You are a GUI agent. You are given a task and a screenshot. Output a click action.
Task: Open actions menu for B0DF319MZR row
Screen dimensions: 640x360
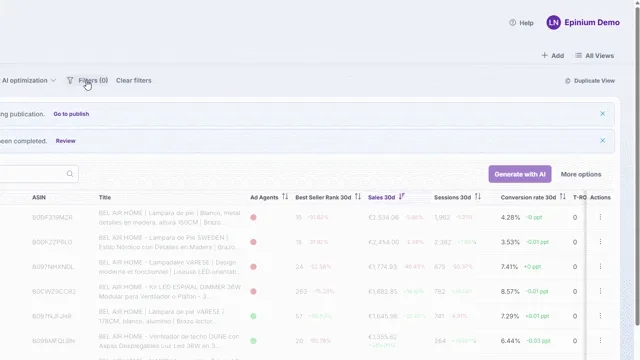pyautogui.click(x=600, y=217)
